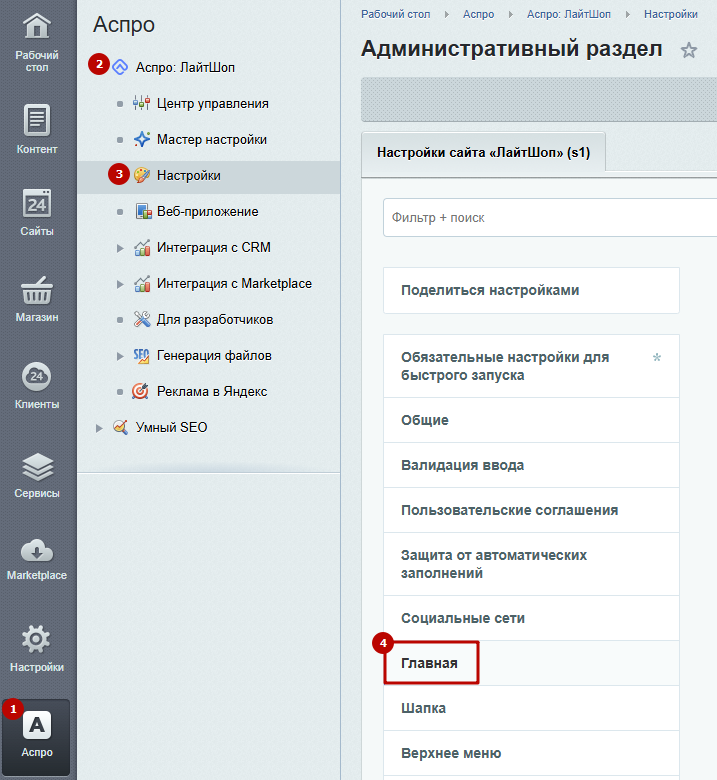The width and height of the screenshot is (717, 780).
Task: Expand the Умный SEO tree node
Action: click(x=98, y=428)
